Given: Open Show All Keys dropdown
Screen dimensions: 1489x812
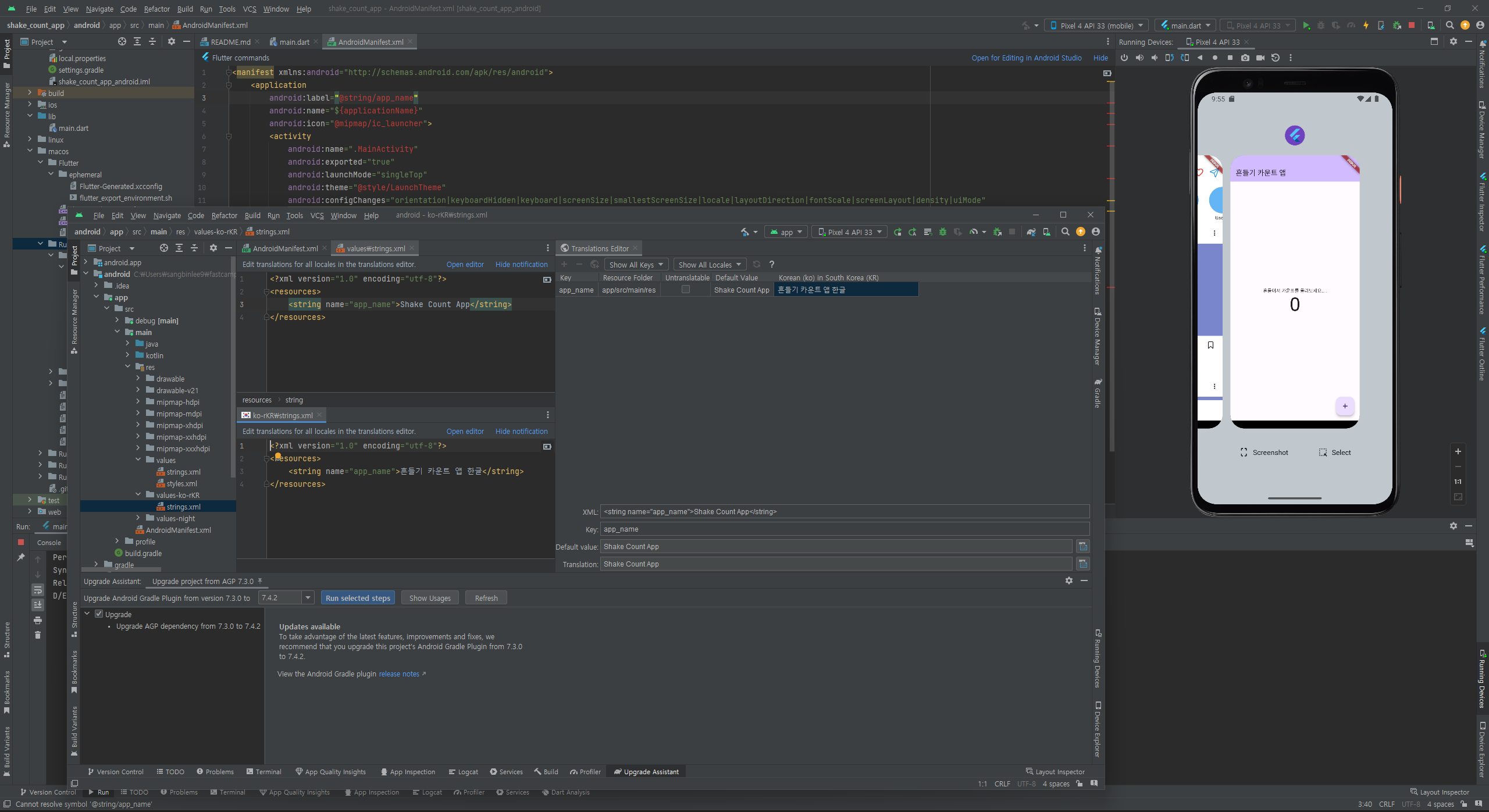Looking at the screenshot, I should (636, 265).
